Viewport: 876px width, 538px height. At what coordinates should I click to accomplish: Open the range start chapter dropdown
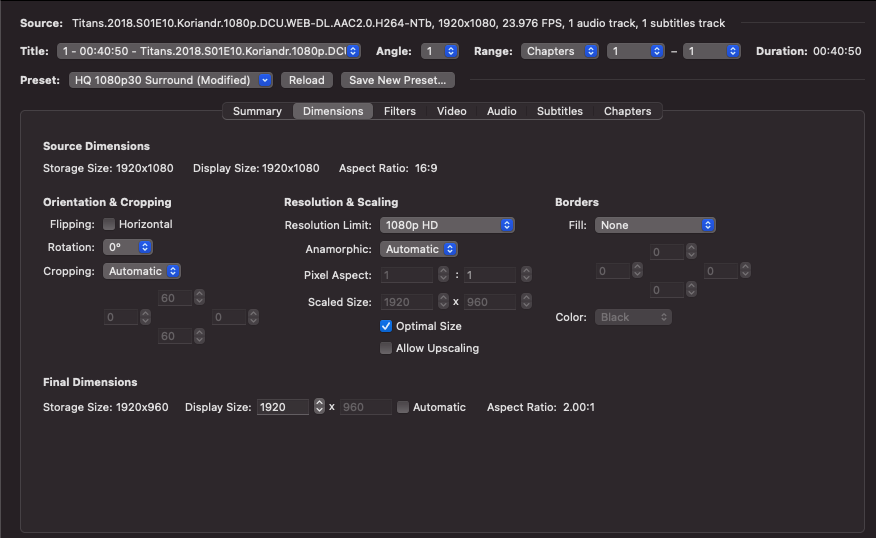tap(635, 51)
